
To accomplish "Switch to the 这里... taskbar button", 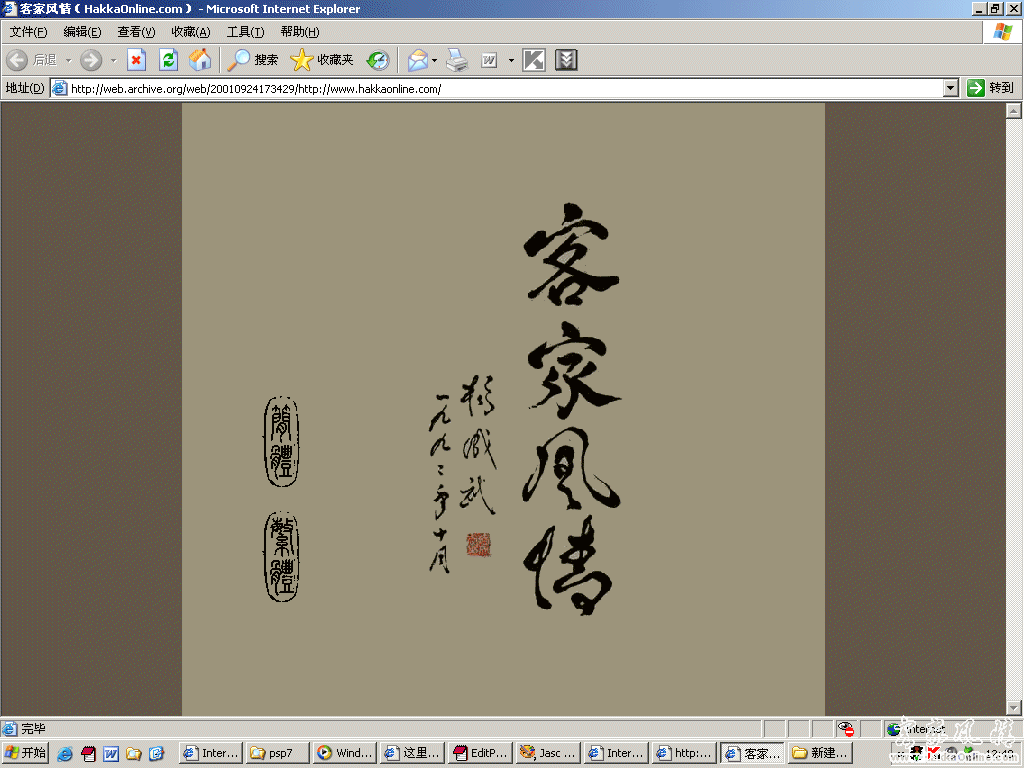I will pos(412,753).
